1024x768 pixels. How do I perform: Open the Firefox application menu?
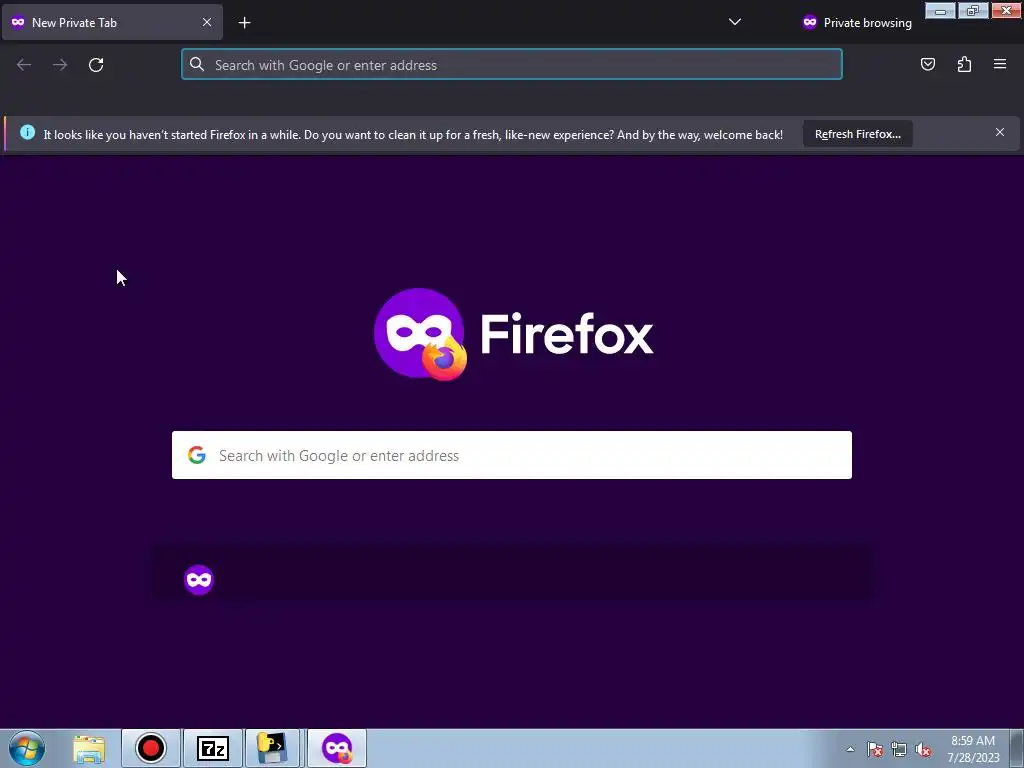(x=1000, y=64)
